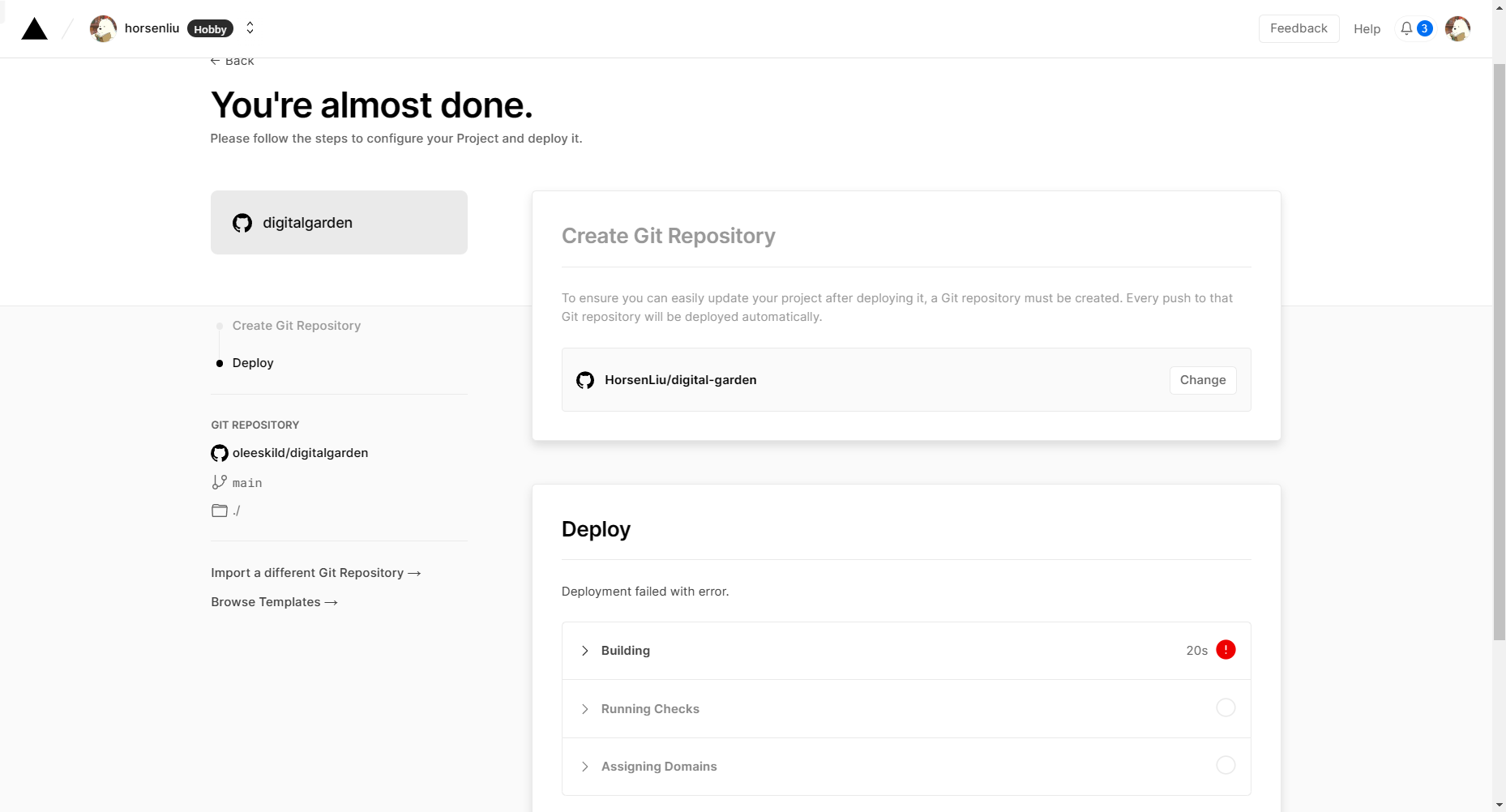
Task: Click the Vercel triangle logo
Action: (x=33, y=28)
